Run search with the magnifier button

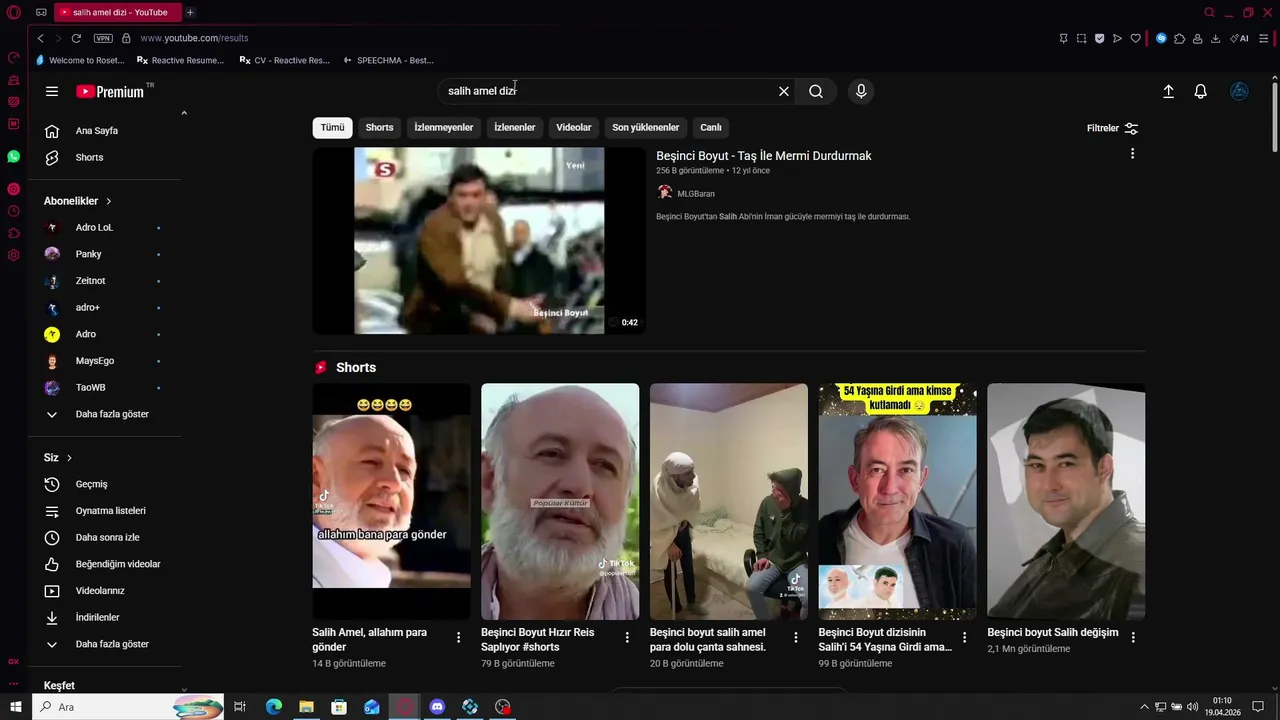pyautogui.click(x=816, y=91)
